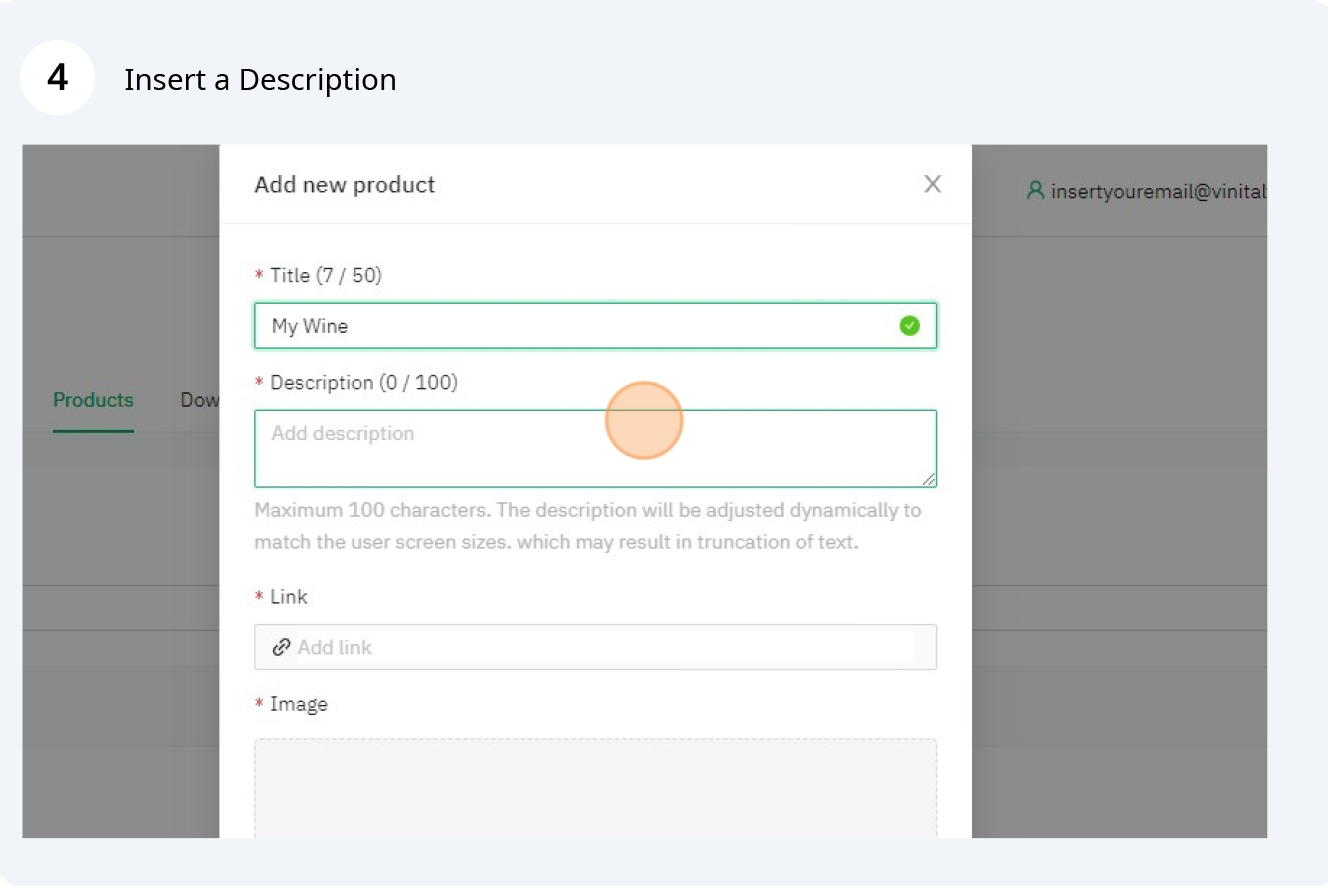The image size is (1328, 890).
Task: Click the Insert a Description step heading
Action: coord(260,80)
